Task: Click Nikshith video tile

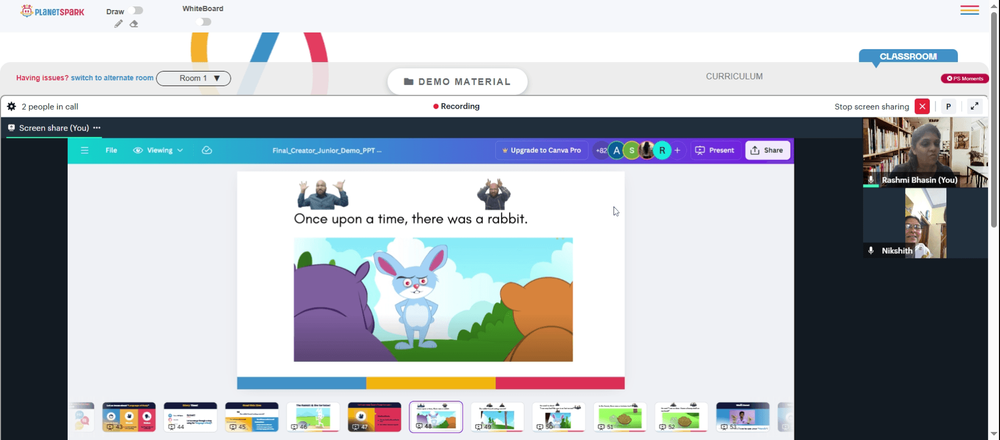Action: pyautogui.click(x=925, y=223)
